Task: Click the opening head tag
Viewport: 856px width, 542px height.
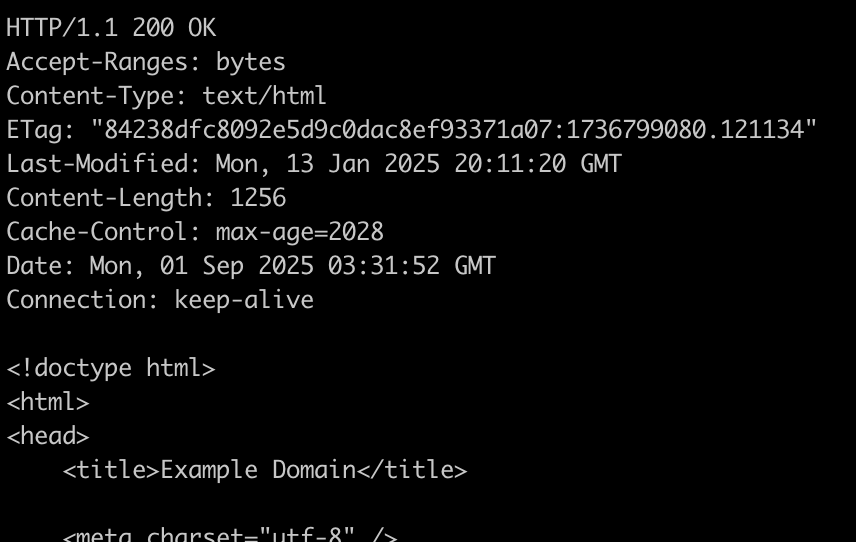Action: click(48, 436)
